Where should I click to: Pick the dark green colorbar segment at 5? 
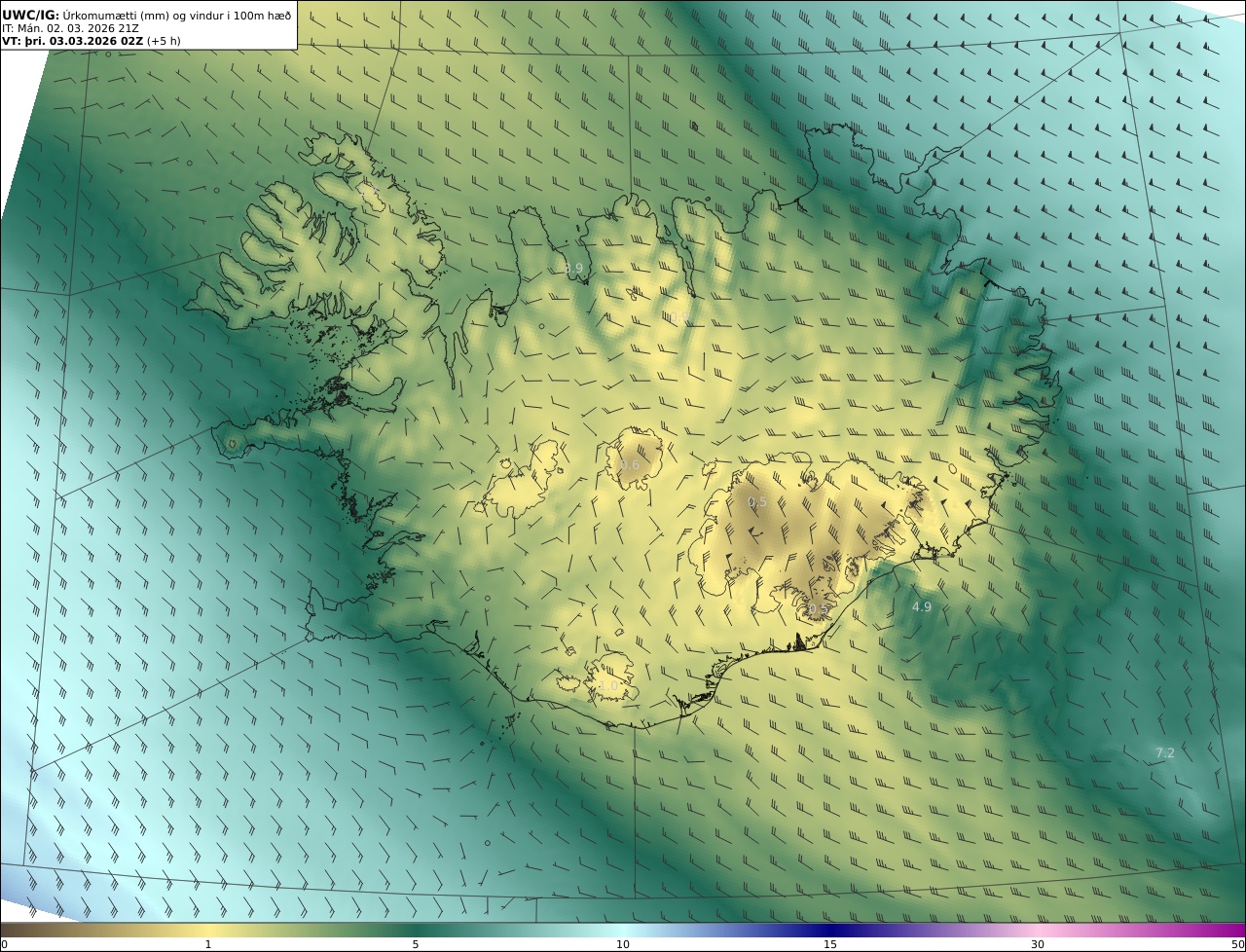[x=416, y=930]
